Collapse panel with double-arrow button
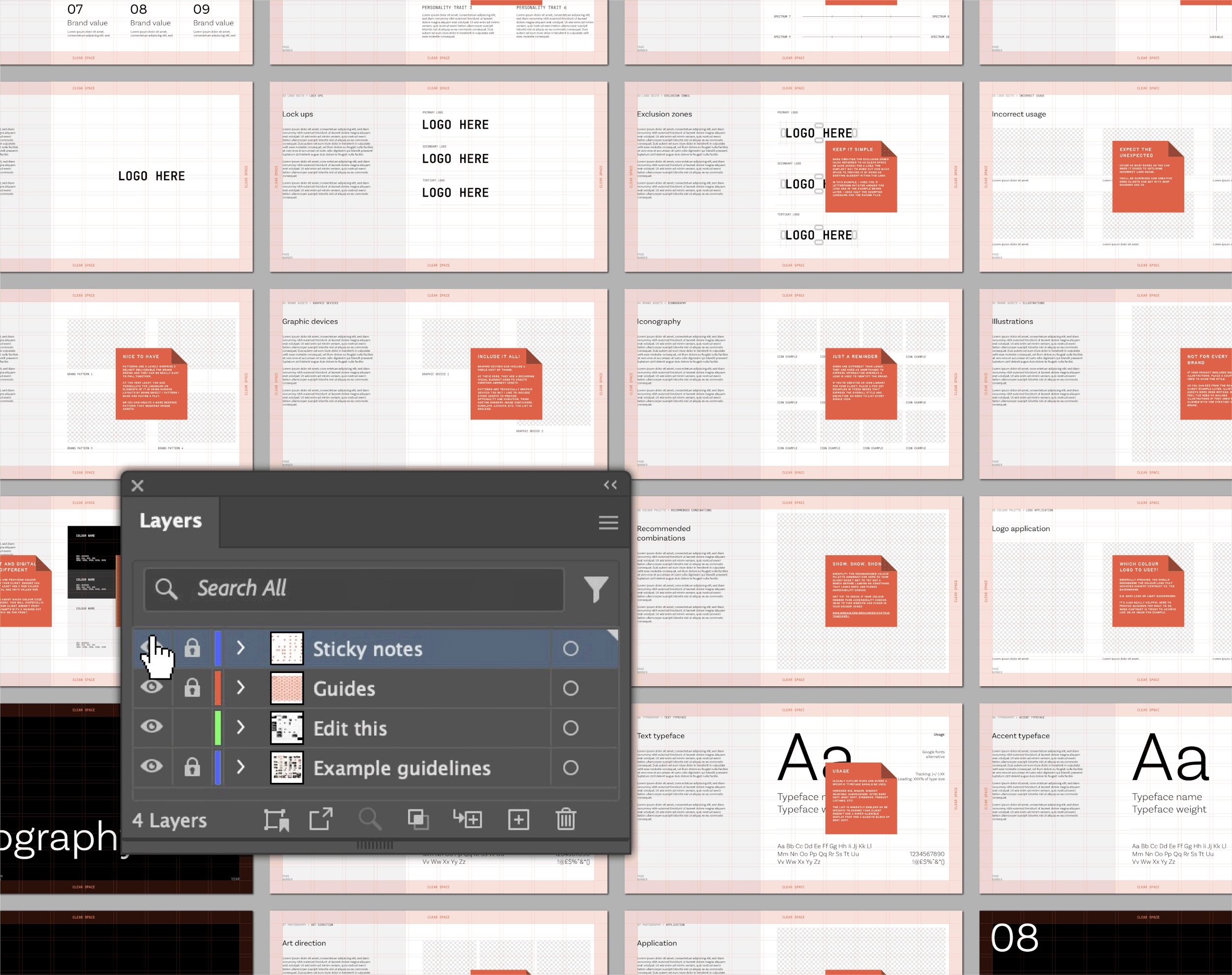 point(610,485)
